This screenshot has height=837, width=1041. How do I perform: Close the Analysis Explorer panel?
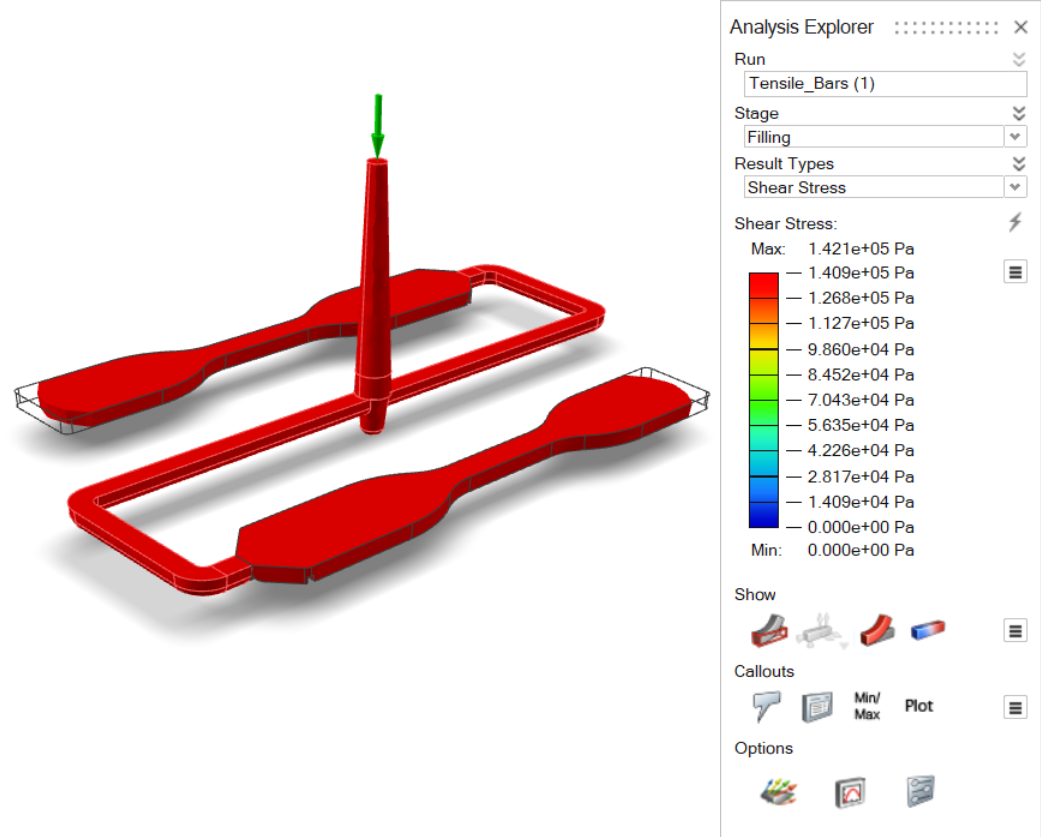[1020, 27]
